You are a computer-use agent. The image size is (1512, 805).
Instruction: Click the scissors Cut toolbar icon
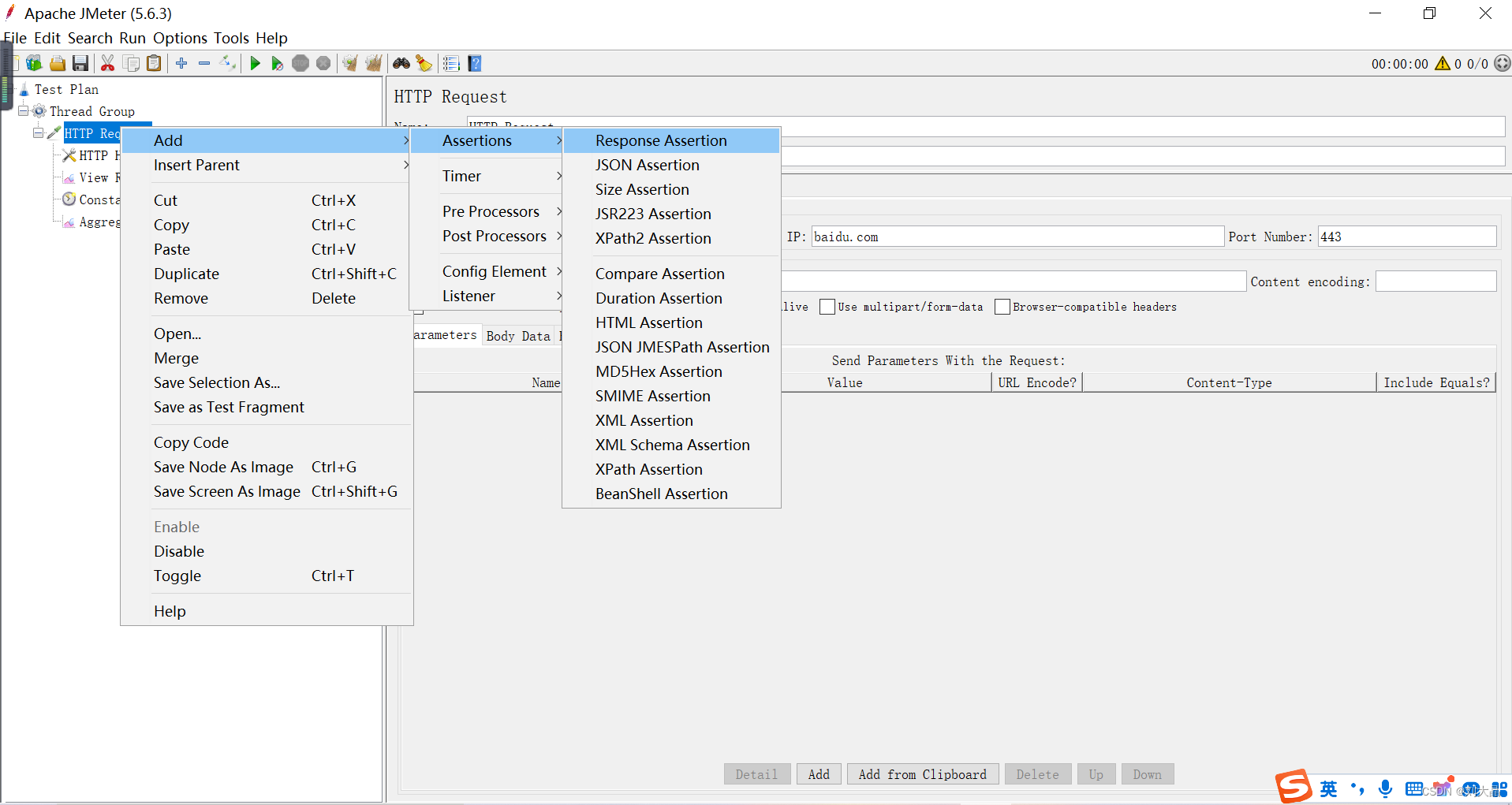[108, 64]
